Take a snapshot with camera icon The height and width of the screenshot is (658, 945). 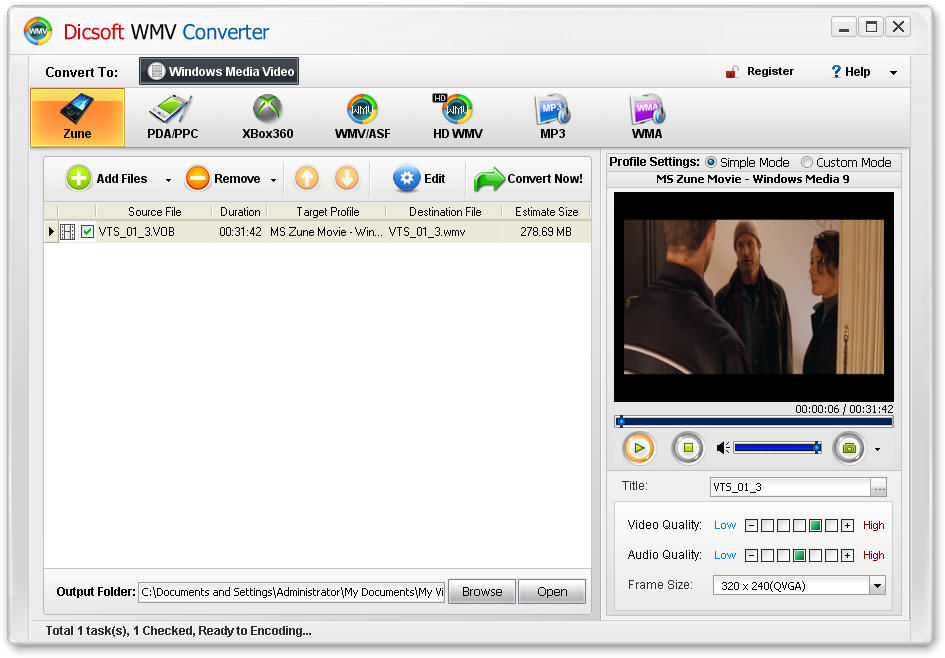pos(849,448)
